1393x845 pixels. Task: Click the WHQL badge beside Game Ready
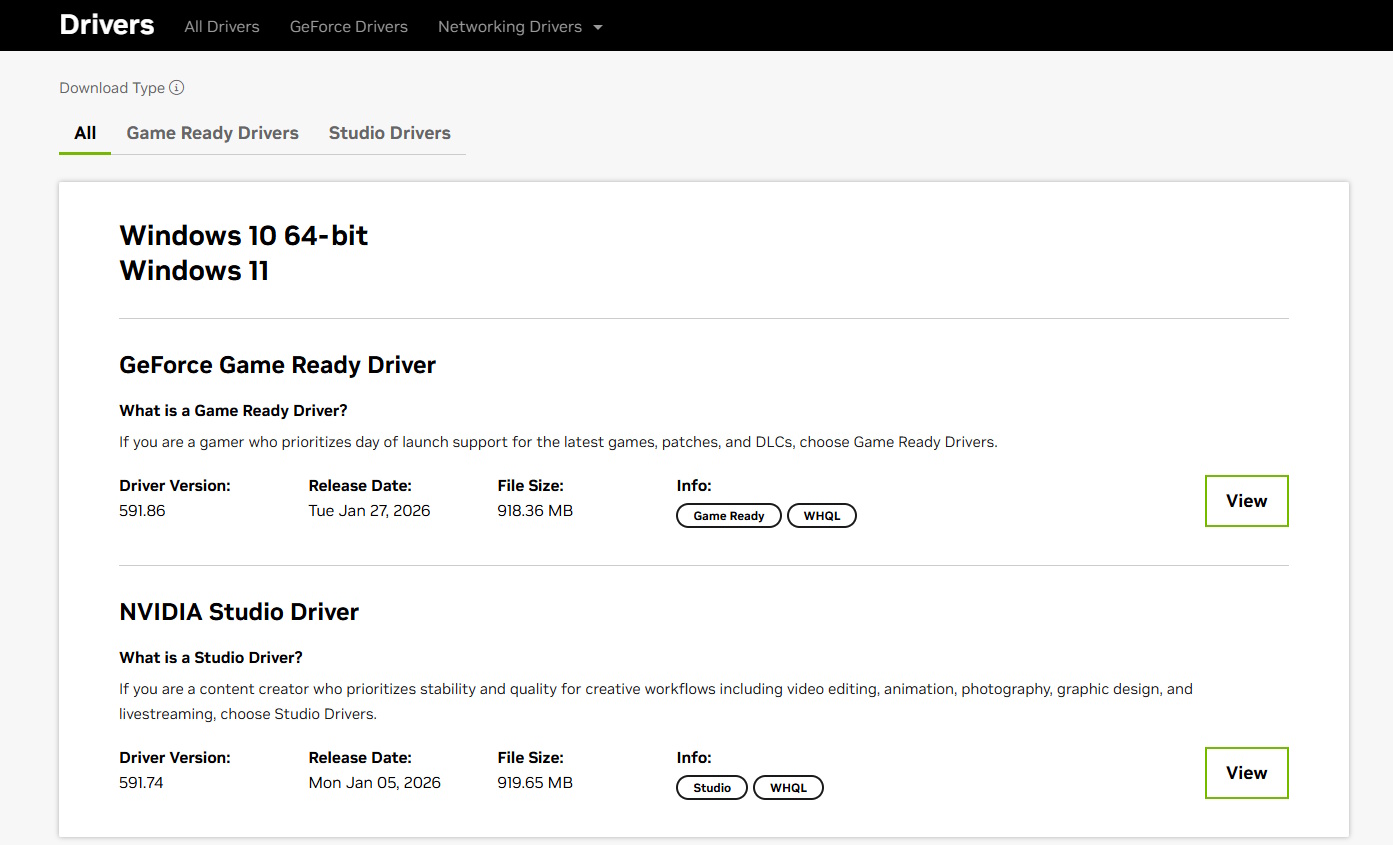point(822,516)
